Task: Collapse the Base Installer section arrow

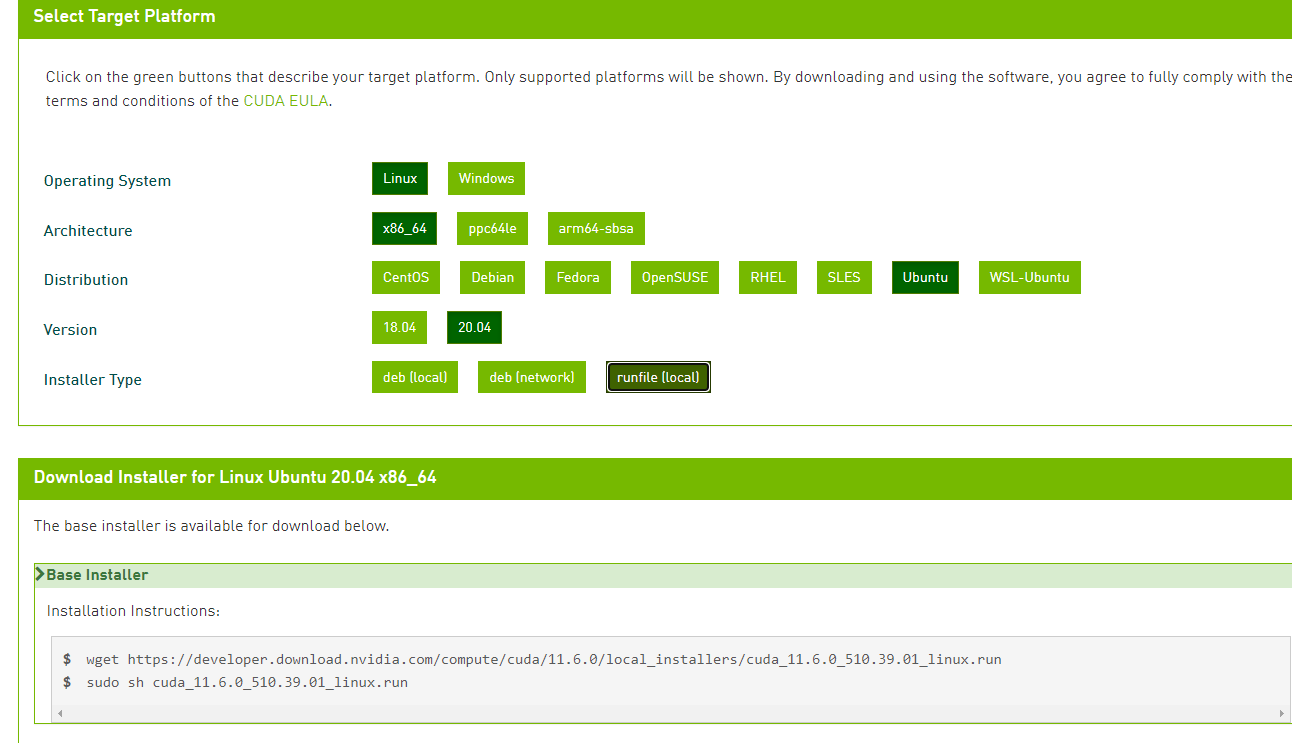Action: [x=40, y=575]
